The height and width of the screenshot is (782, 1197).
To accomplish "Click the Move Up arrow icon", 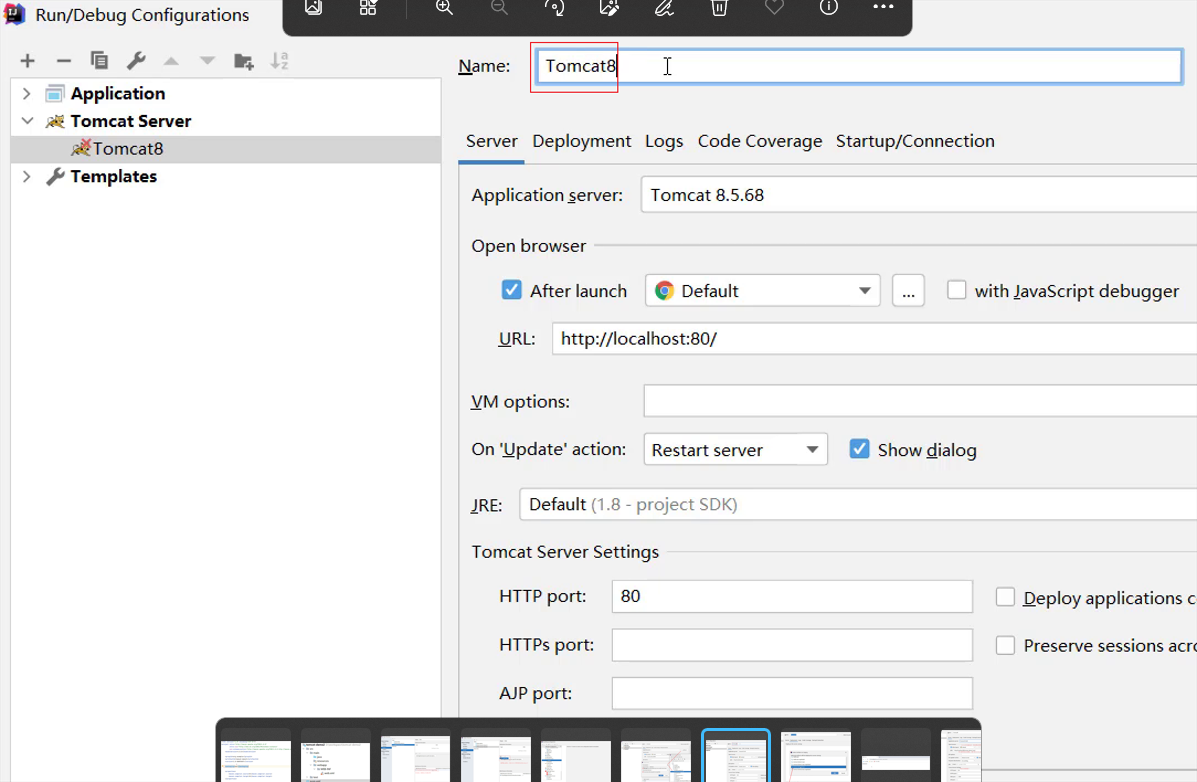I will tap(171, 61).
